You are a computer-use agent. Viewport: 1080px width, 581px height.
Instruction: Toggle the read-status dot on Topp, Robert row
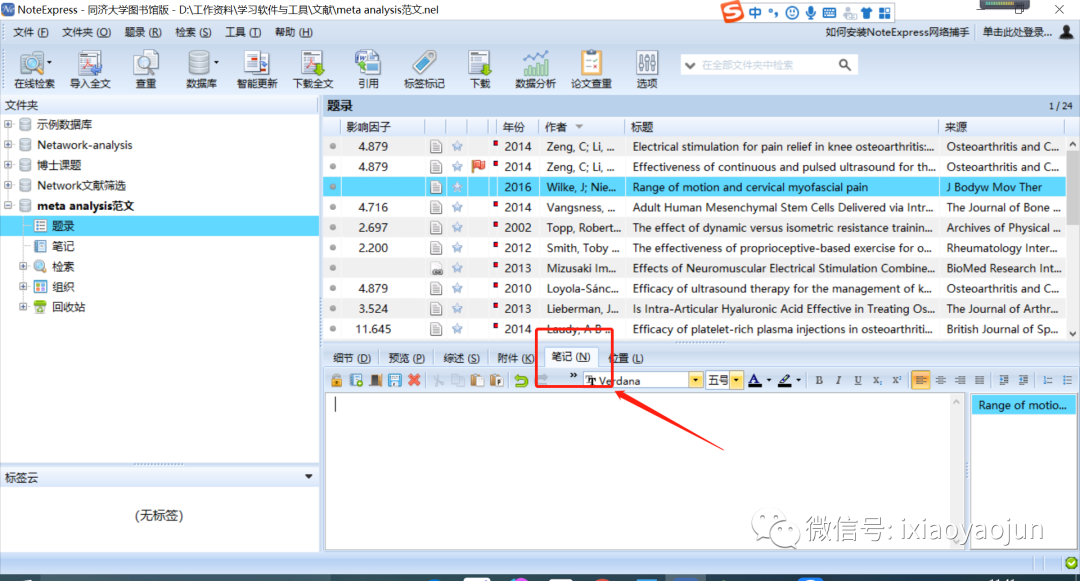pos(333,227)
